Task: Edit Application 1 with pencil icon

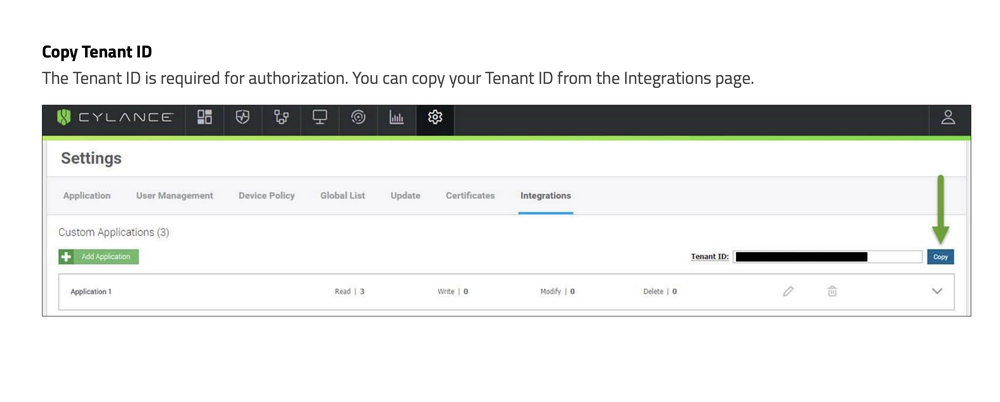Action: click(x=788, y=291)
